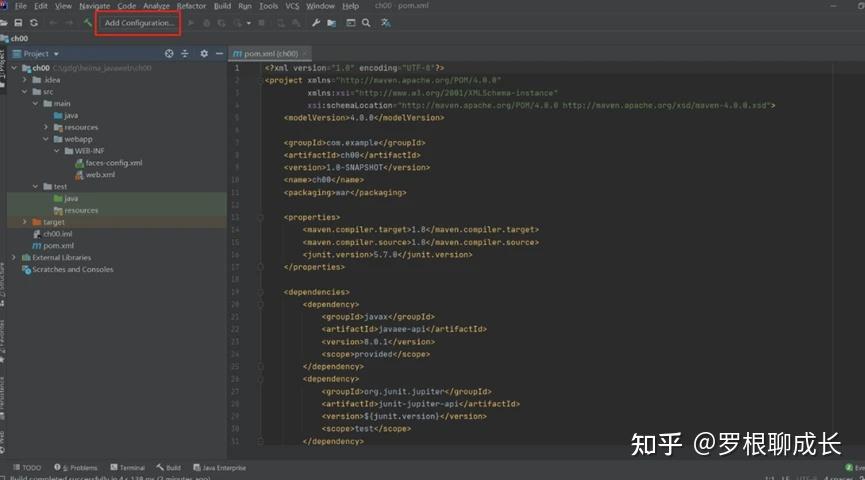Click the Run triangle icon in toolbar

(191, 23)
